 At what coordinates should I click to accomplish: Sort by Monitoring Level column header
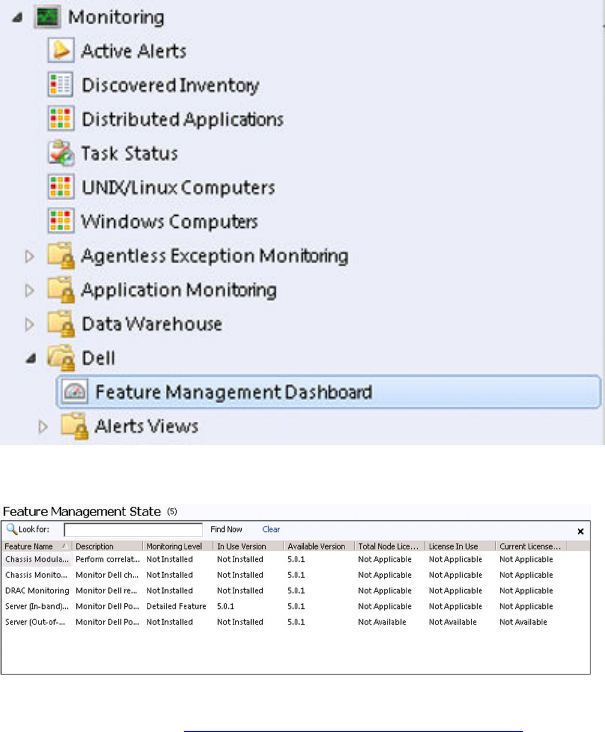tap(178, 546)
